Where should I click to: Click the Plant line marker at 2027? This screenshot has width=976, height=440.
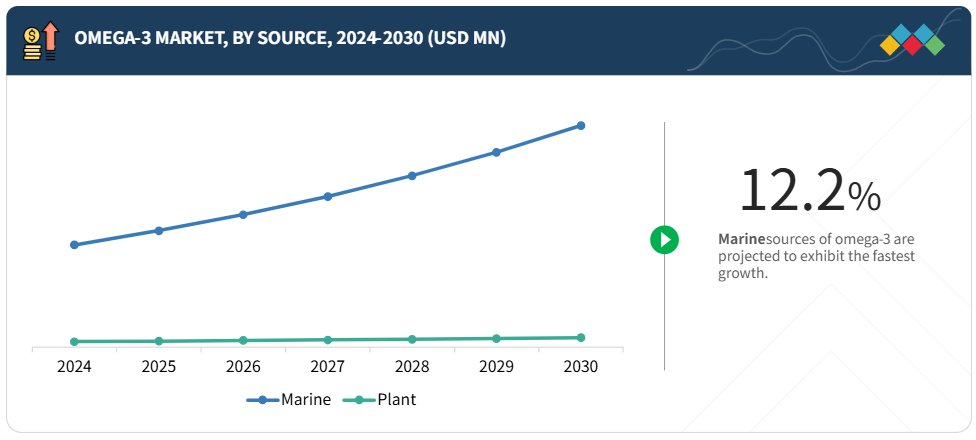coord(328,340)
